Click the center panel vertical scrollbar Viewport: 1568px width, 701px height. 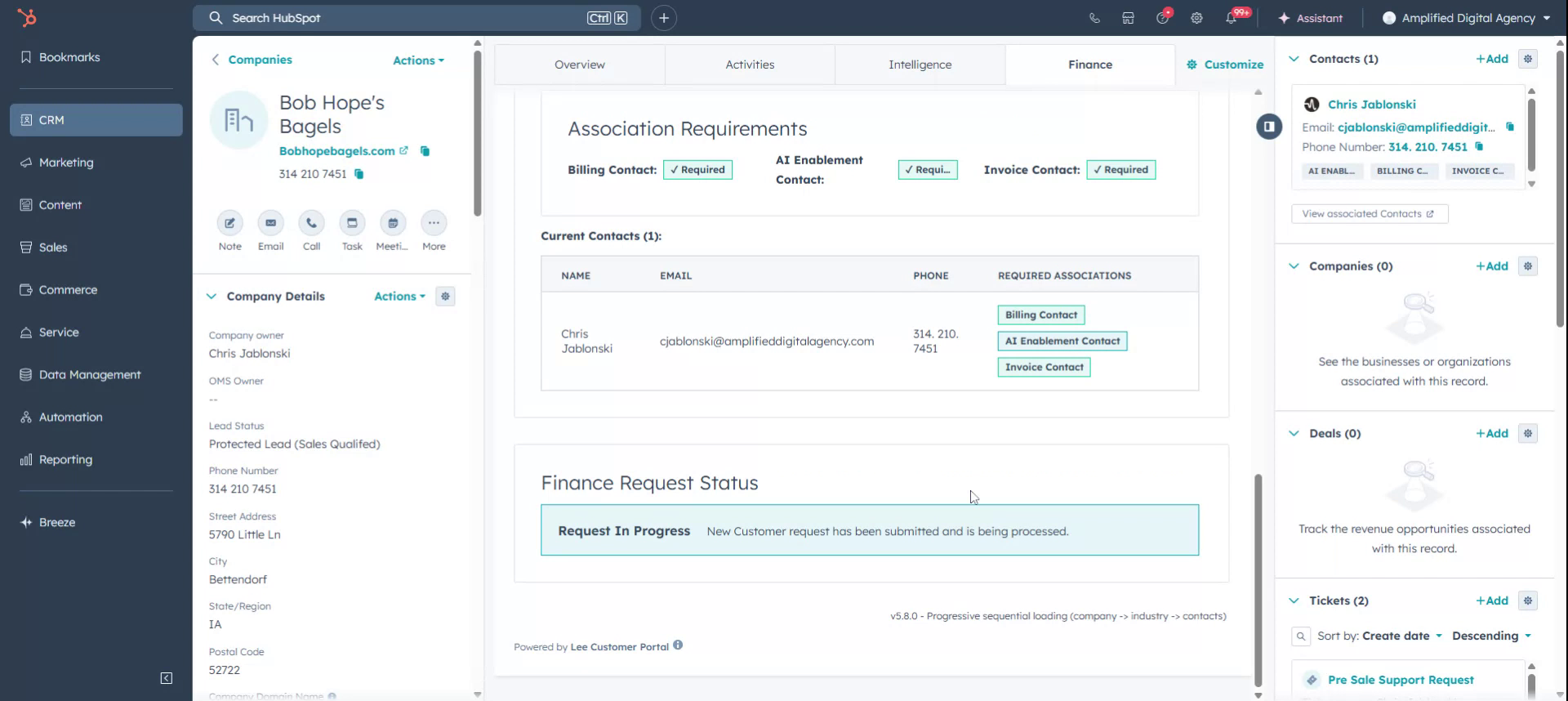coord(1258,580)
